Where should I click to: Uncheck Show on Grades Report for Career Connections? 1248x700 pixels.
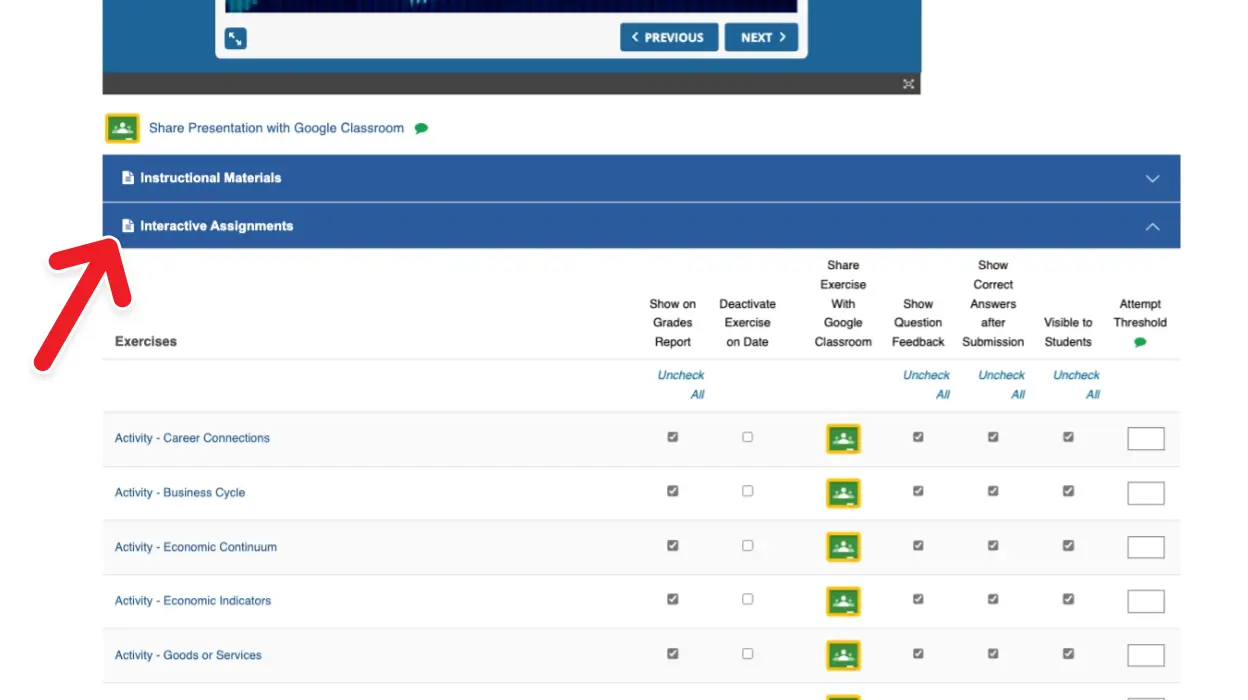[x=672, y=437]
